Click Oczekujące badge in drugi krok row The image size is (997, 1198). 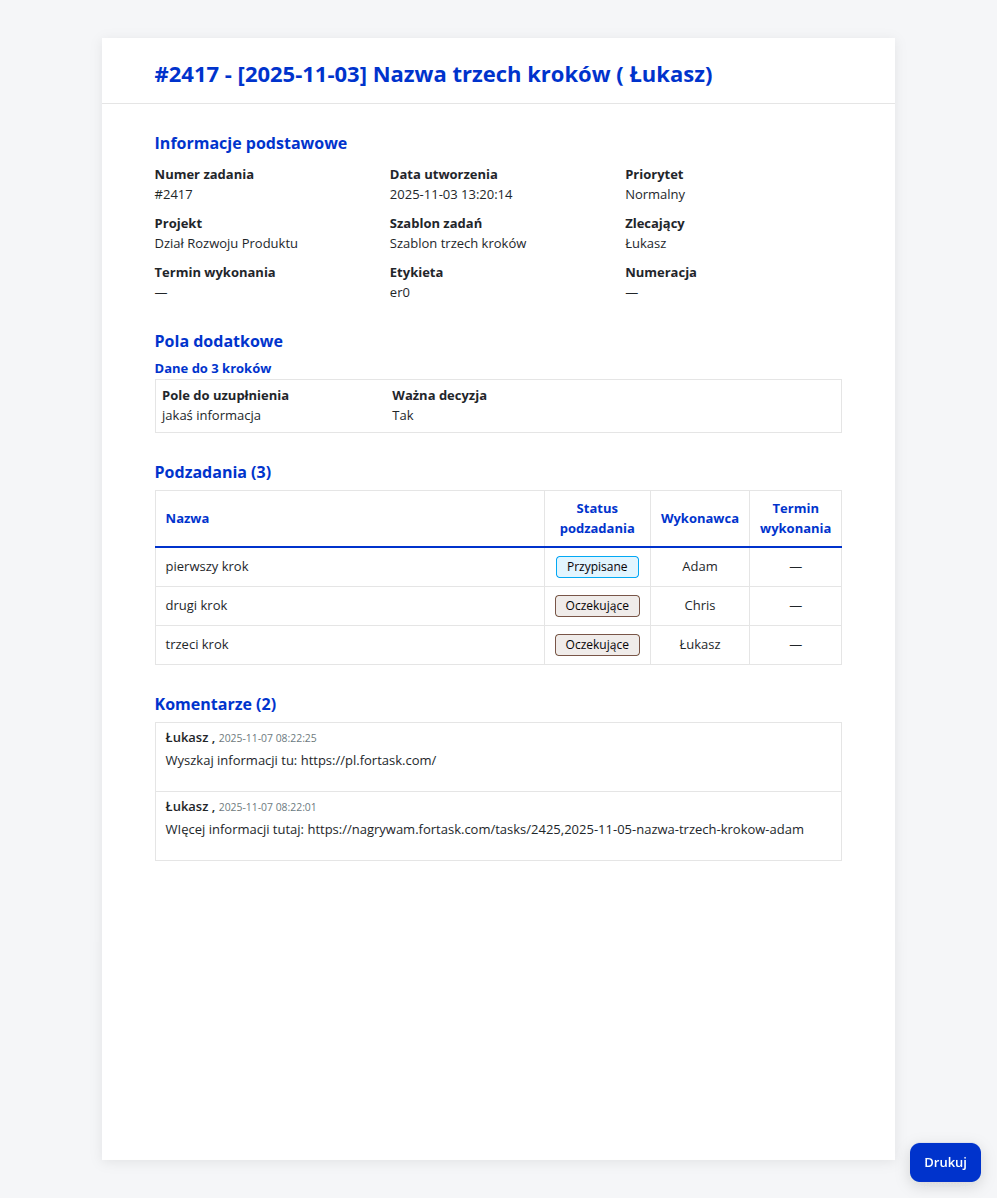point(597,606)
